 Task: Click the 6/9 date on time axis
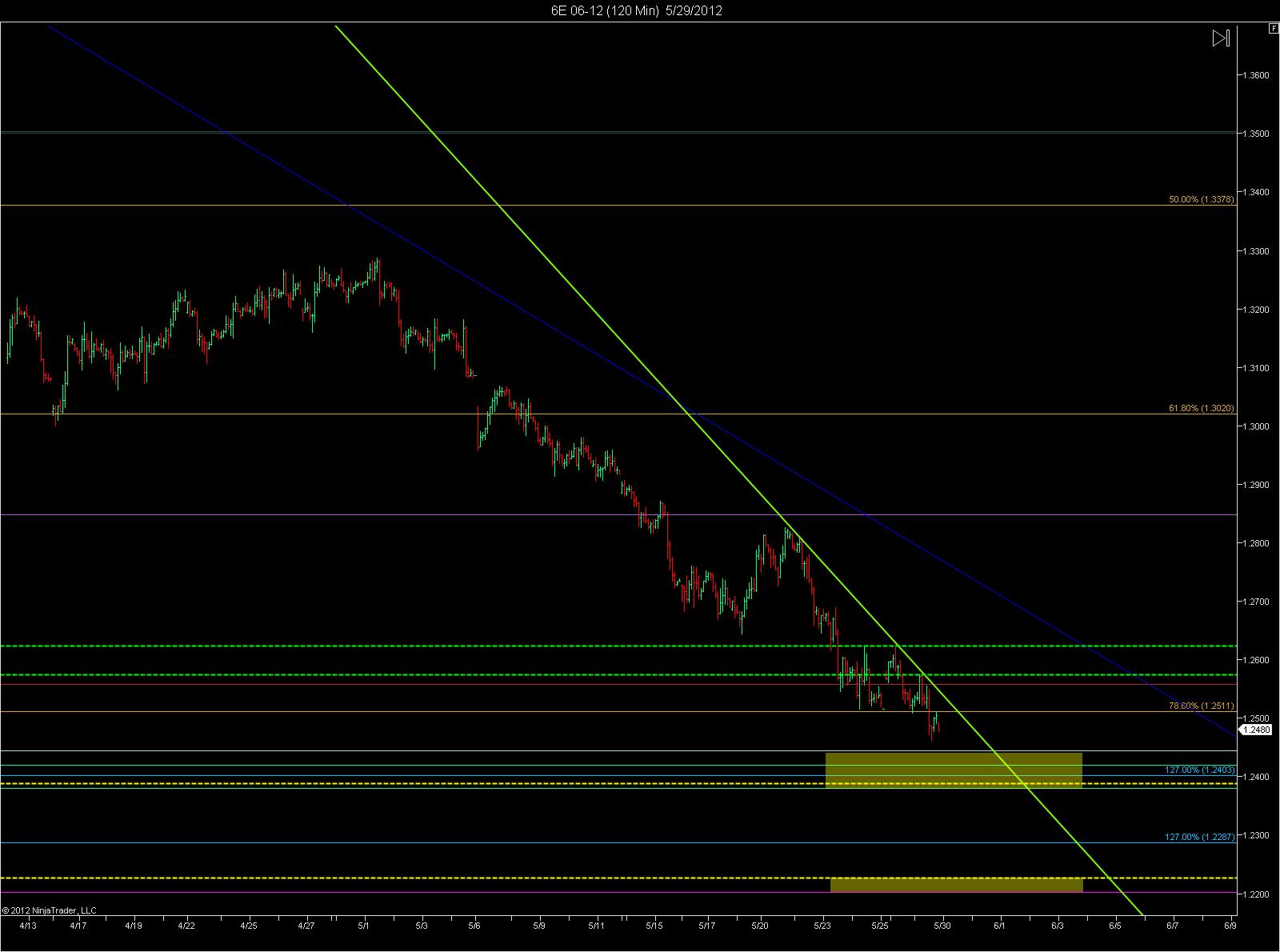click(1230, 925)
